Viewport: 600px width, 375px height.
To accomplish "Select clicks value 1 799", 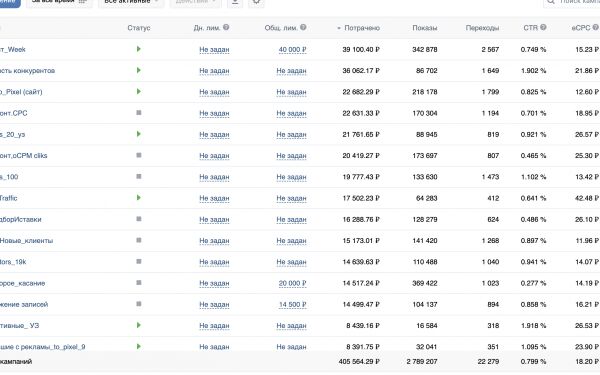I will click(490, 92).
